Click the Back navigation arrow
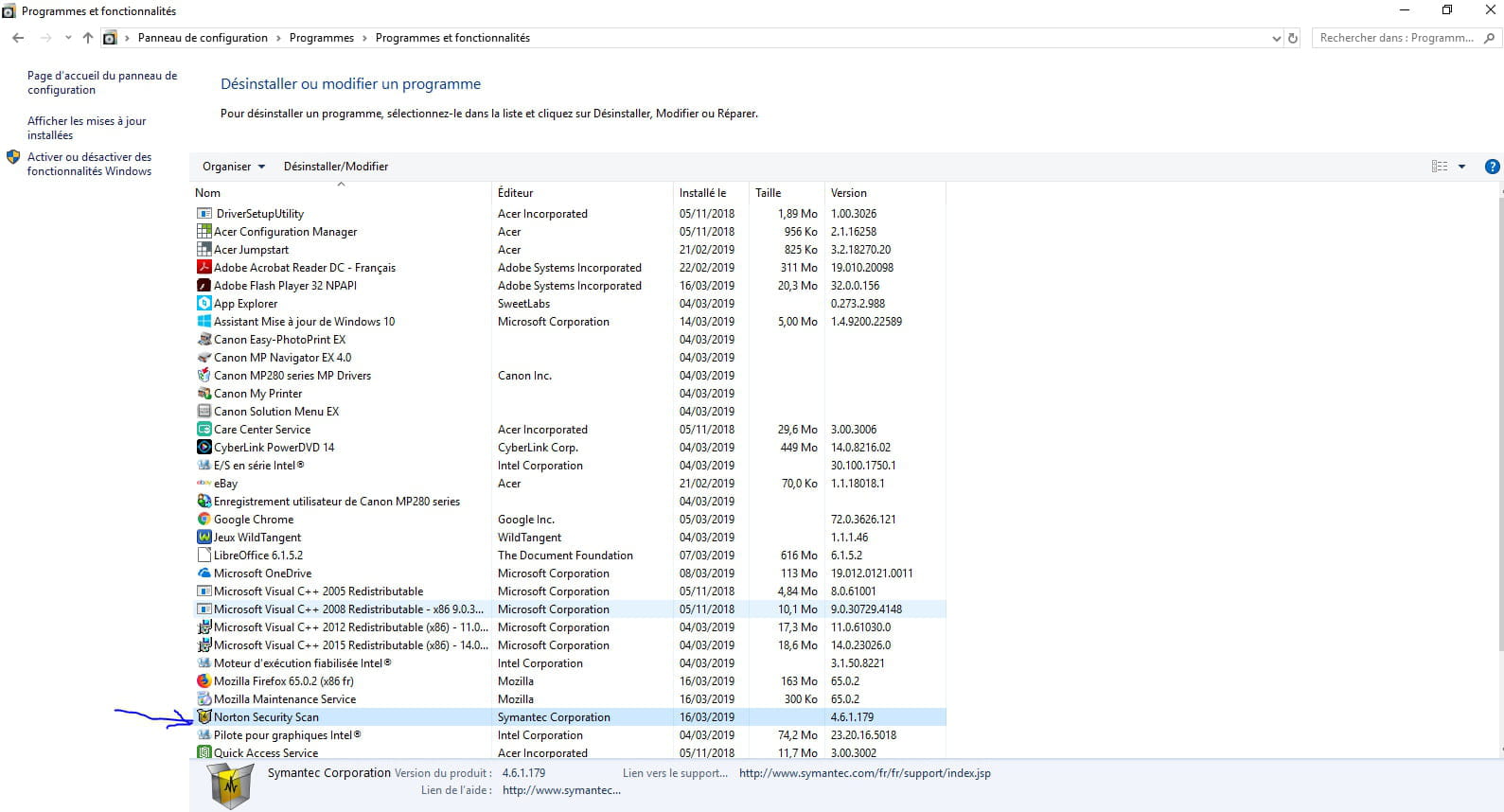This screenshot has height=812, width=1504. click(18, 38)
